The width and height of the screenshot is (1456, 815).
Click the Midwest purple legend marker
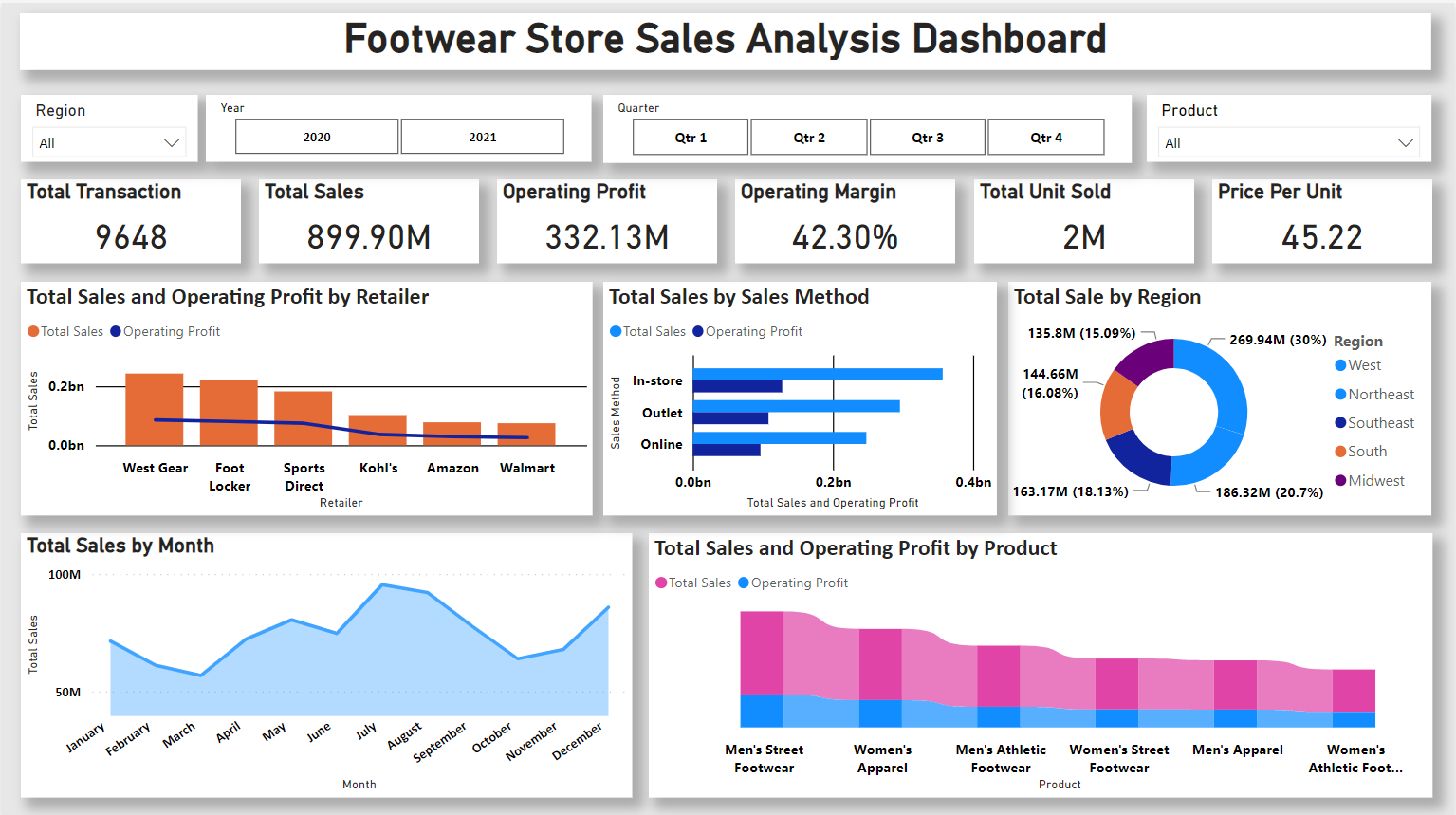[1340, 481]
